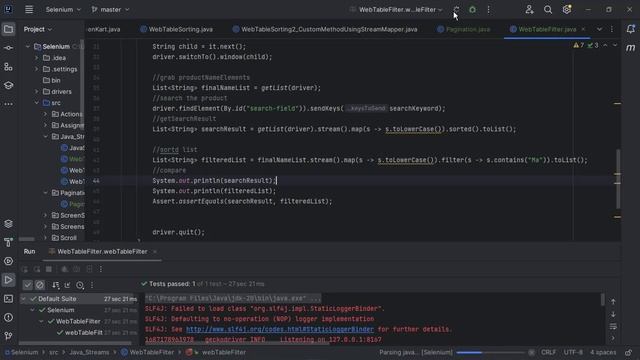640x360 pixels.
Task: Open more options in Run panel toolbar
Action: tap(101, 269)
